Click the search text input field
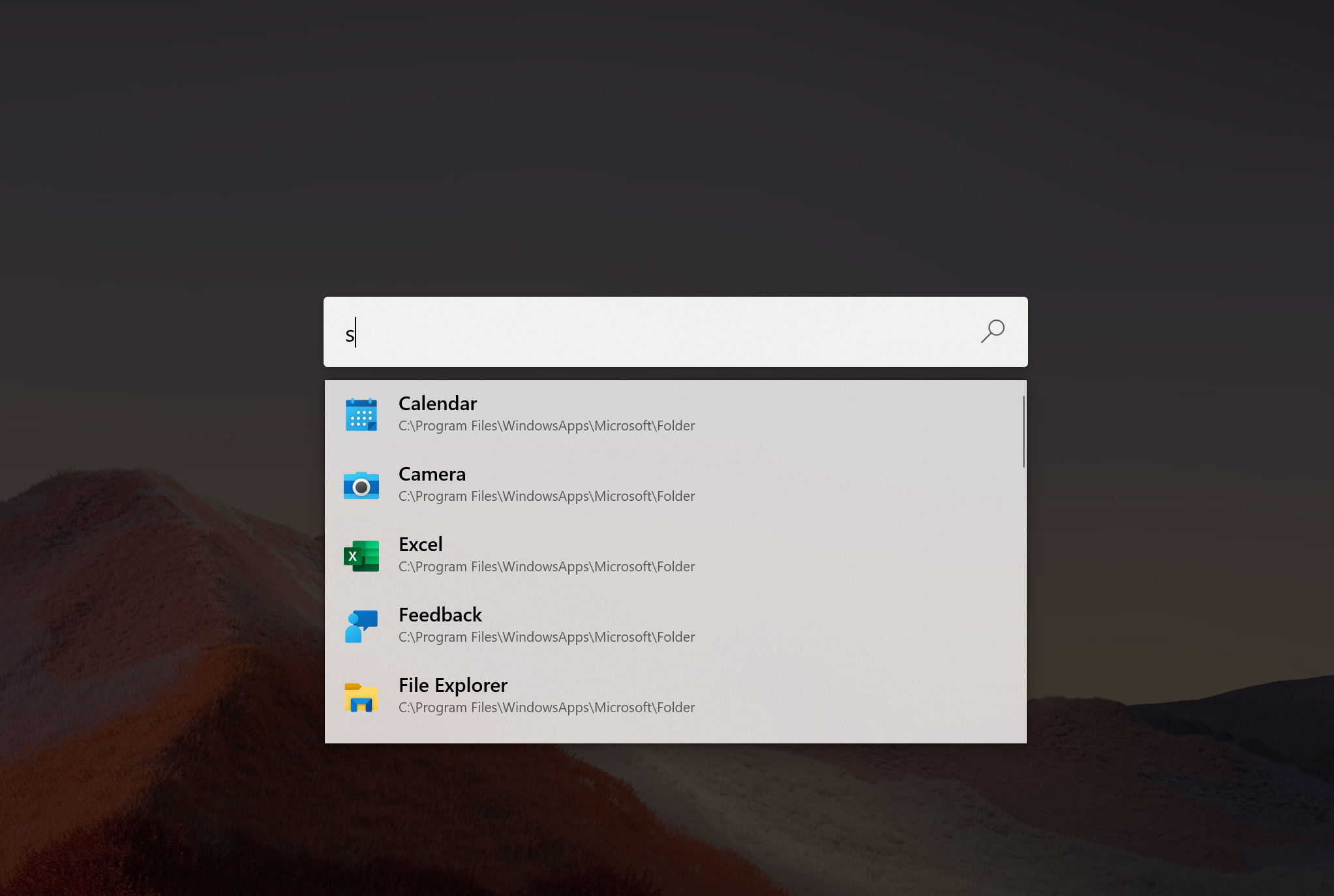The image size is (1334, 896). pyautogui.click(x=652, y=333)
